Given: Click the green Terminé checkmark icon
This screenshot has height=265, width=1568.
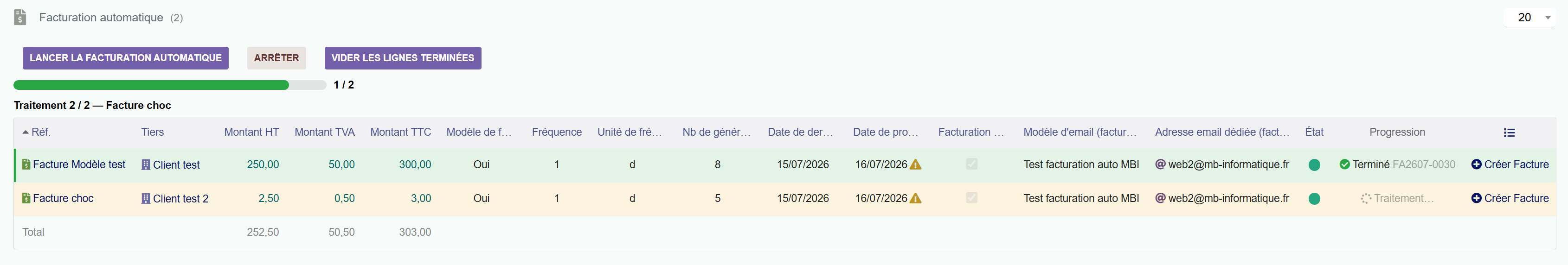Looking at the screenshot, I should click(x=1344, y=164).
